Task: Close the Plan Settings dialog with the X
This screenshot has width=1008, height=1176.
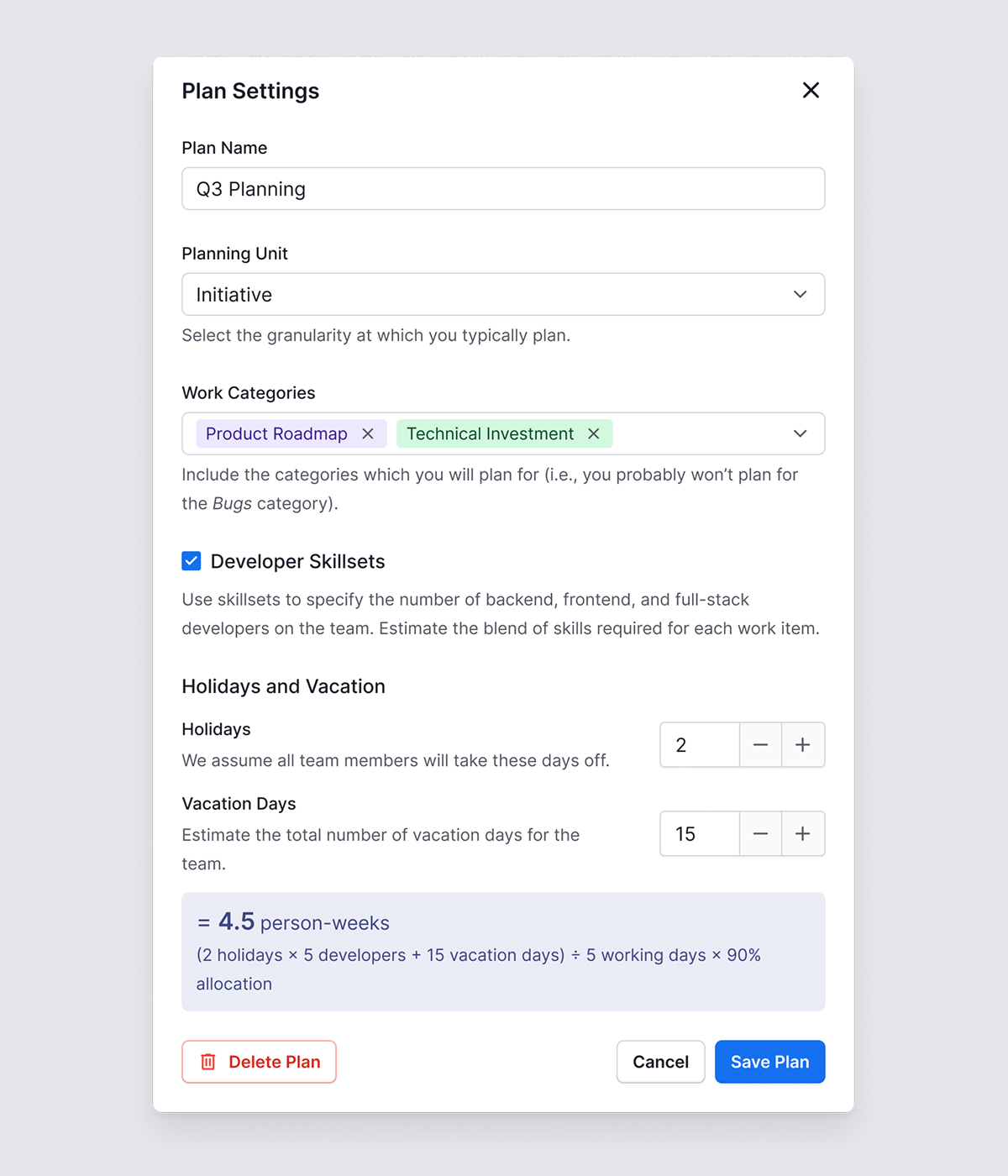Action: coord(810,90)
